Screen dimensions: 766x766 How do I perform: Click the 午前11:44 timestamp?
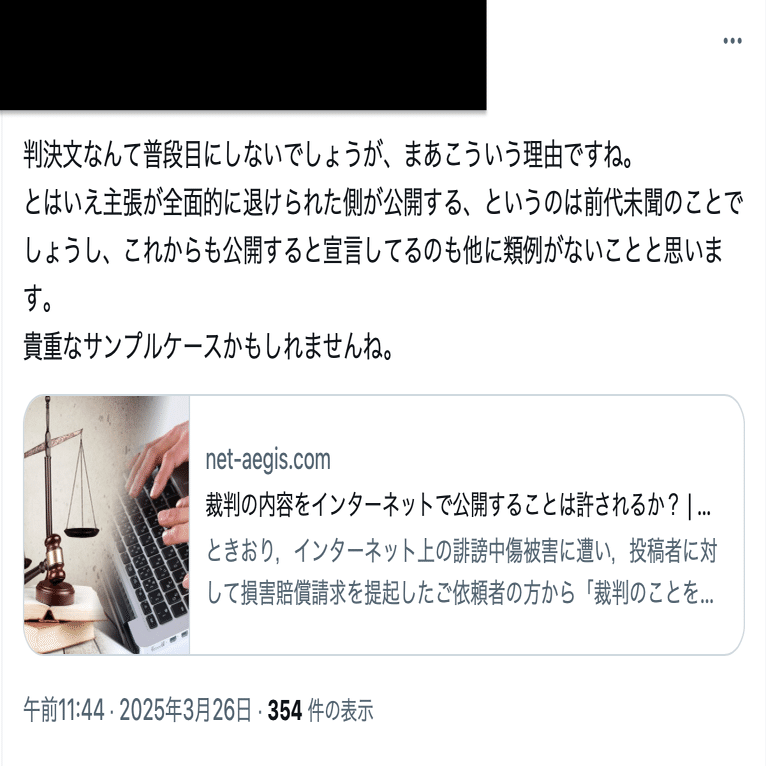[x=64, y=710]
